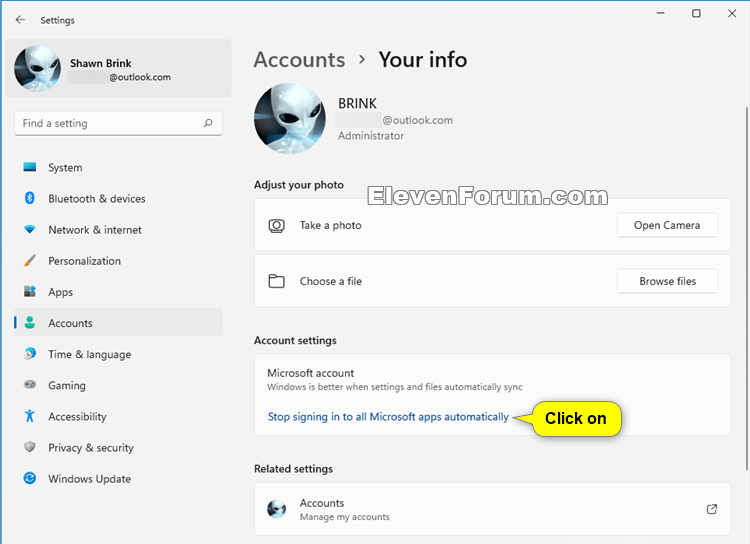The image size is (750, 544).
Task: Click the external link icon on Accounts row
Action: 712,509
